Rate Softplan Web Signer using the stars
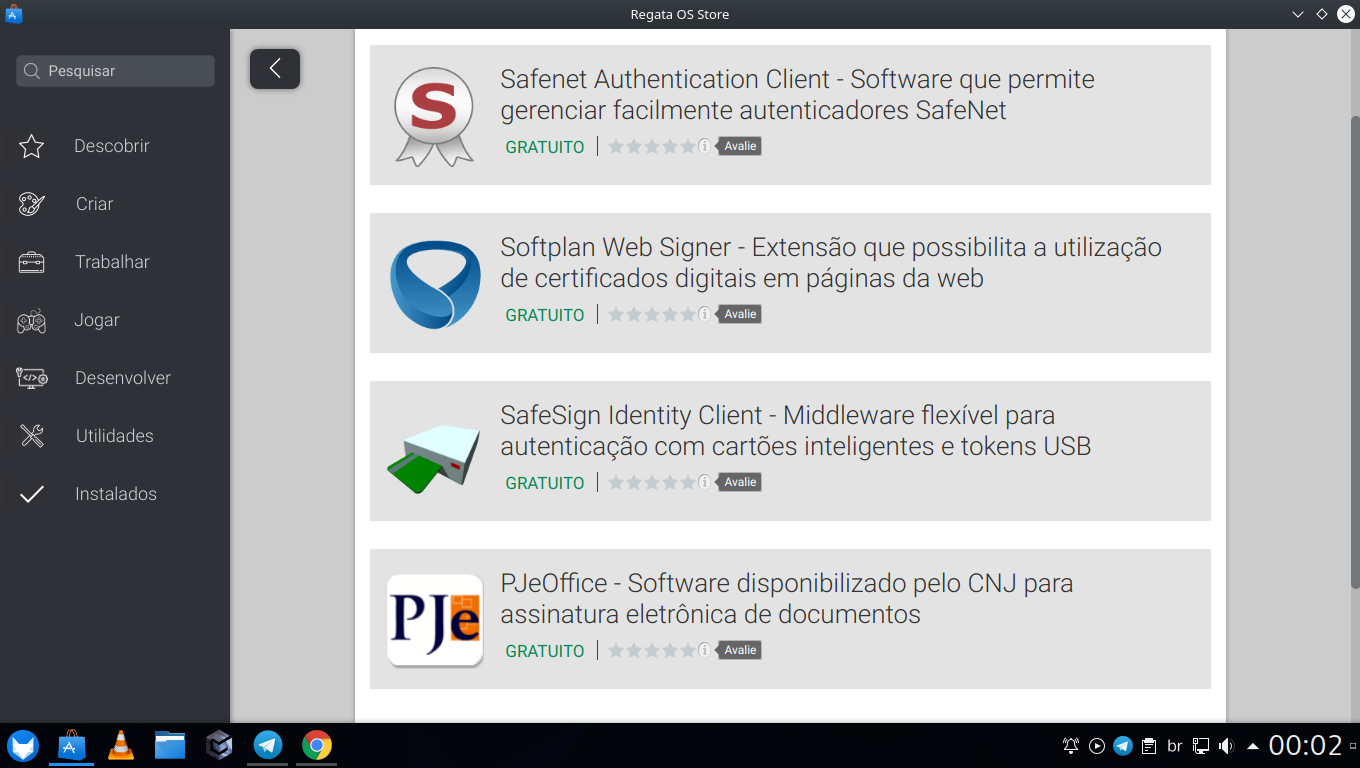The height and width of the screenshot is (768, 1360). 651,313
